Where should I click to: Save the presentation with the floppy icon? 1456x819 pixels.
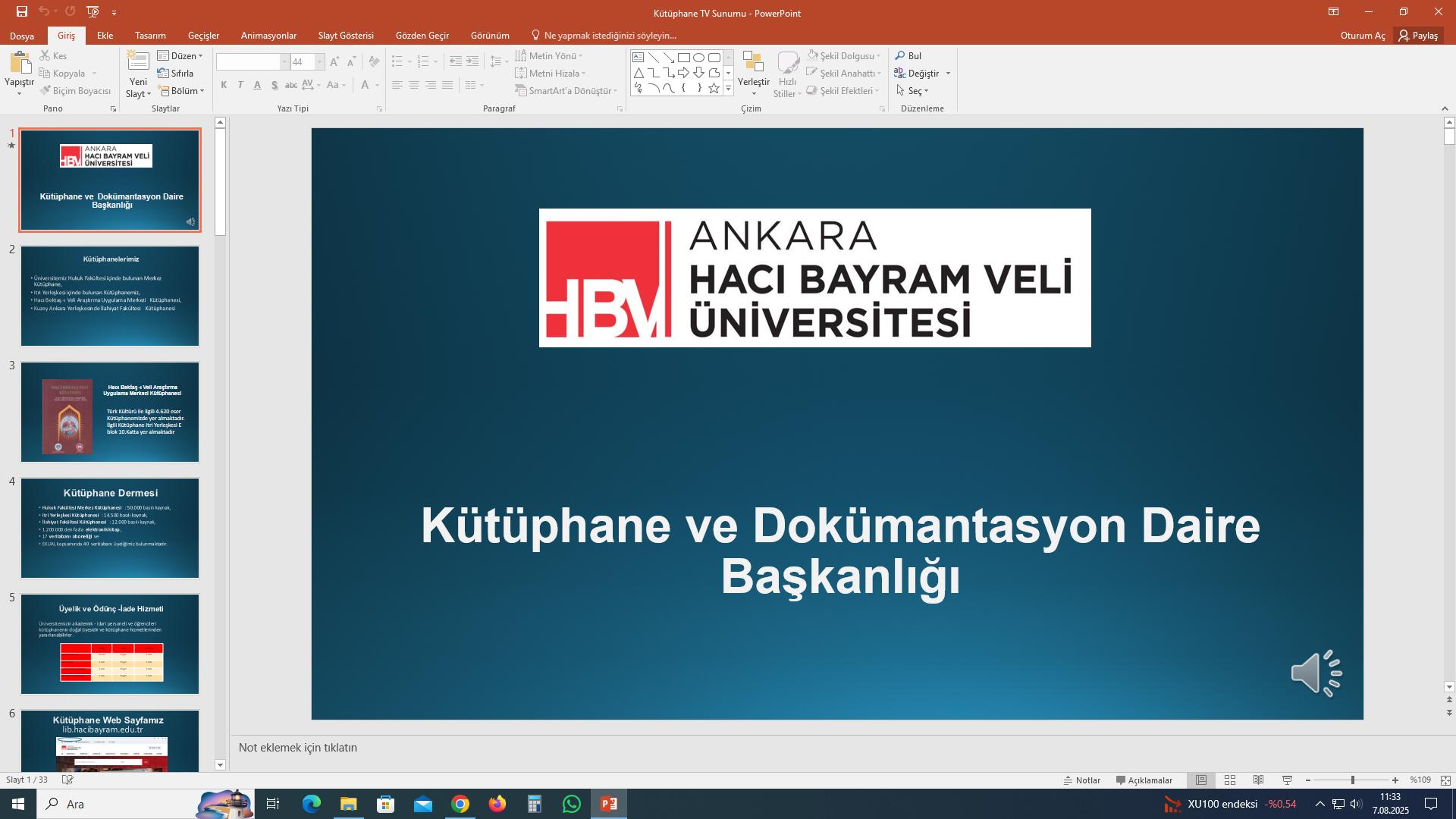click(x=21, y=11)
